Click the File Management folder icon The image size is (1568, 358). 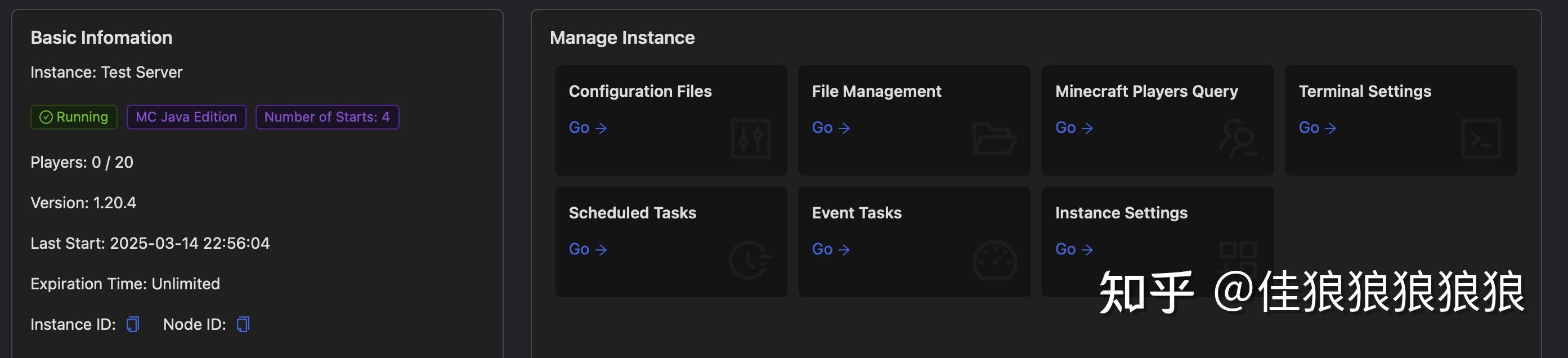(993, 139)
